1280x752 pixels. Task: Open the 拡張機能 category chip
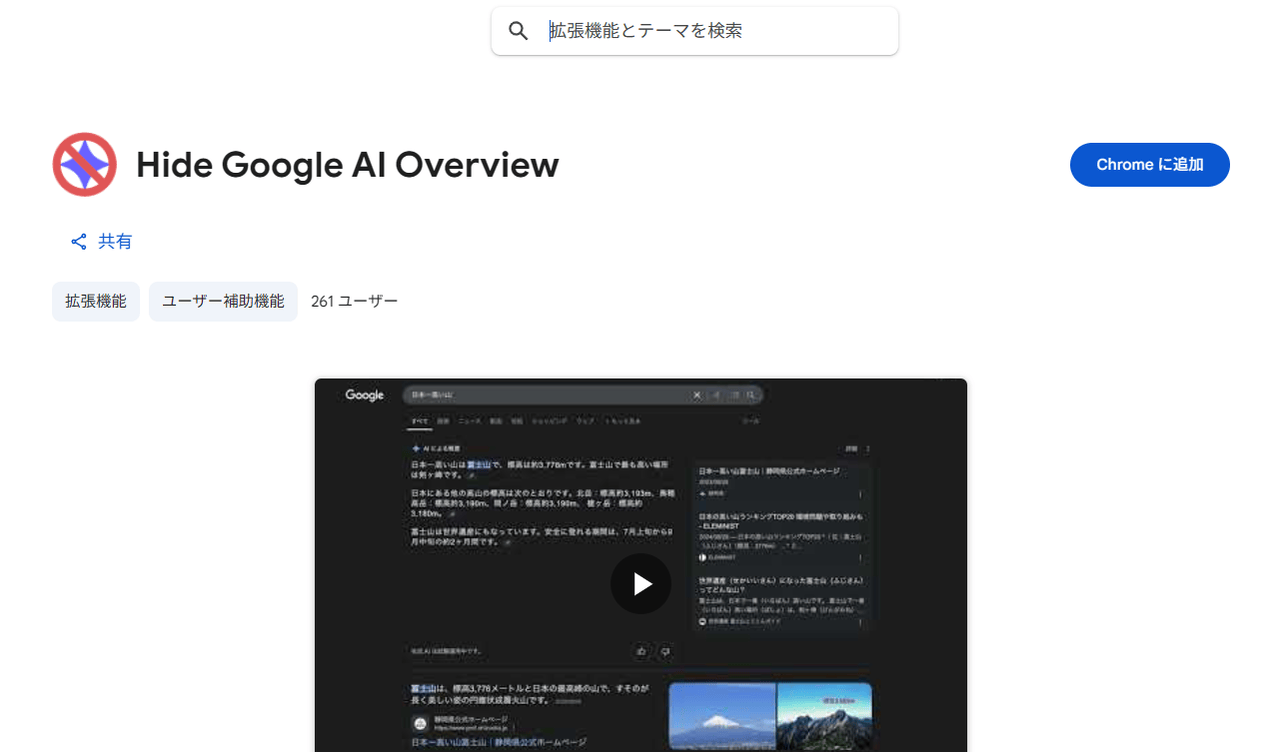96,301
